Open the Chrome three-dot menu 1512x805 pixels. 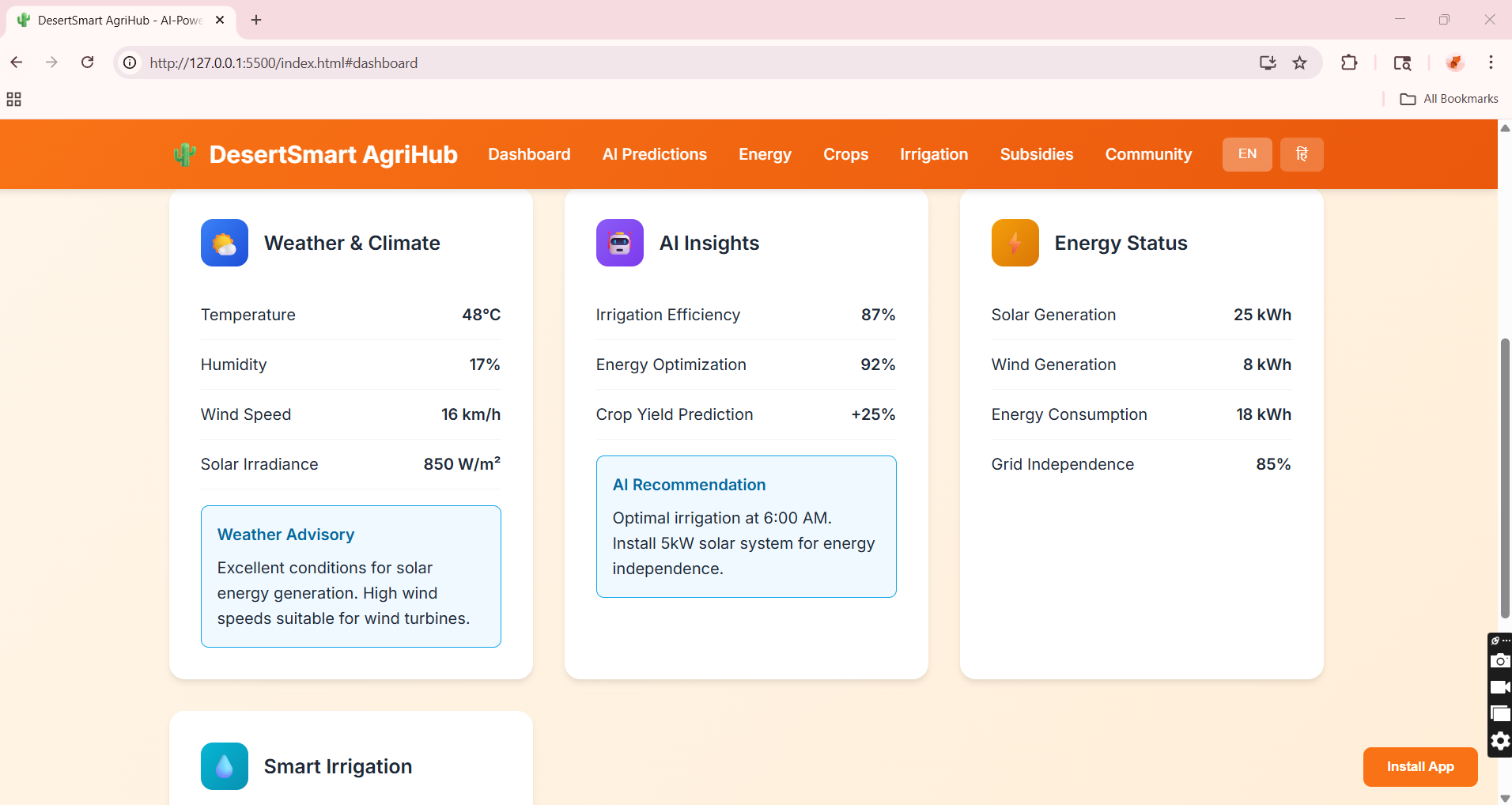1491,62
